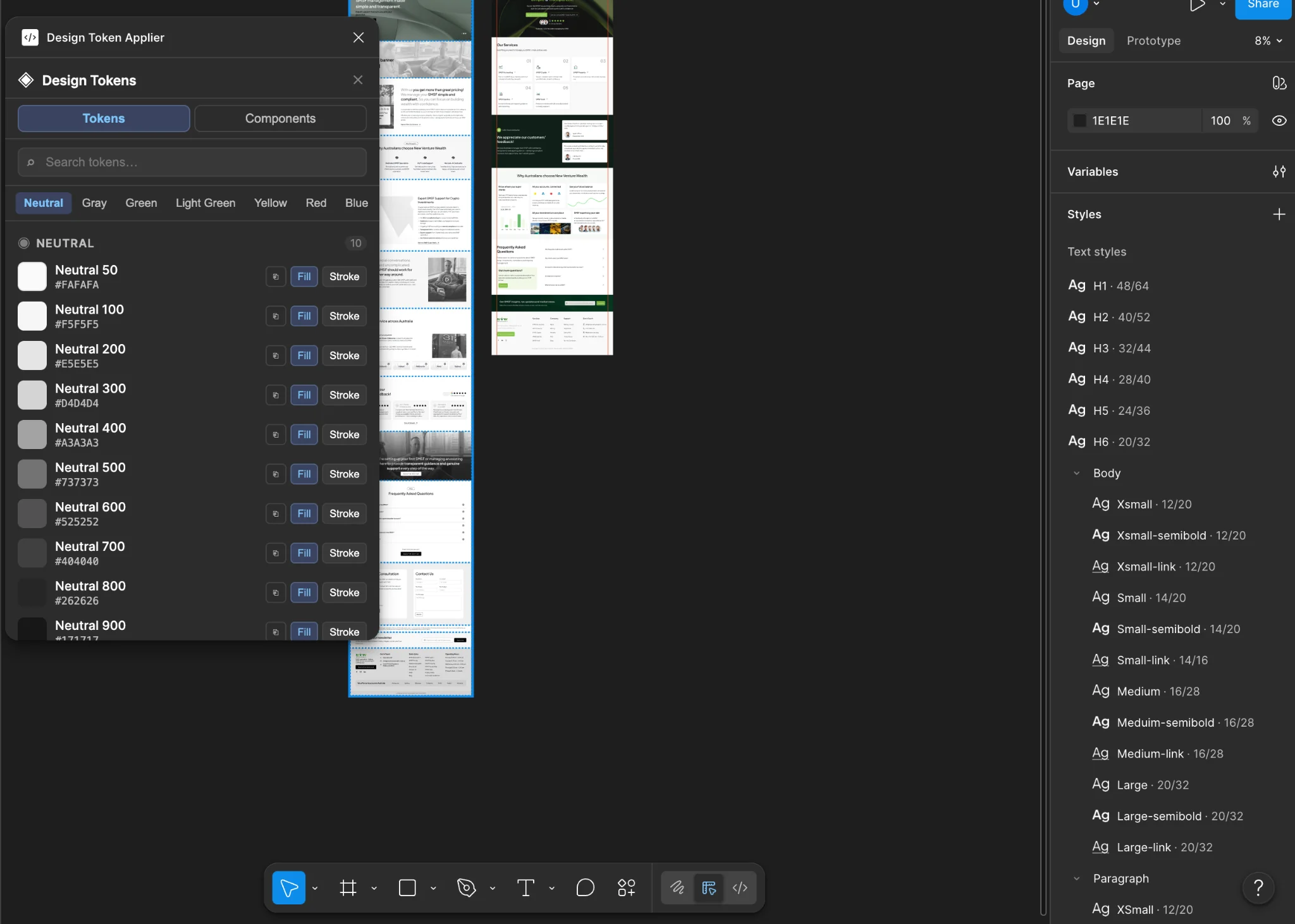Select the Gray color category tab
The height and width of the screenshot is (924, 1295).
94,203
